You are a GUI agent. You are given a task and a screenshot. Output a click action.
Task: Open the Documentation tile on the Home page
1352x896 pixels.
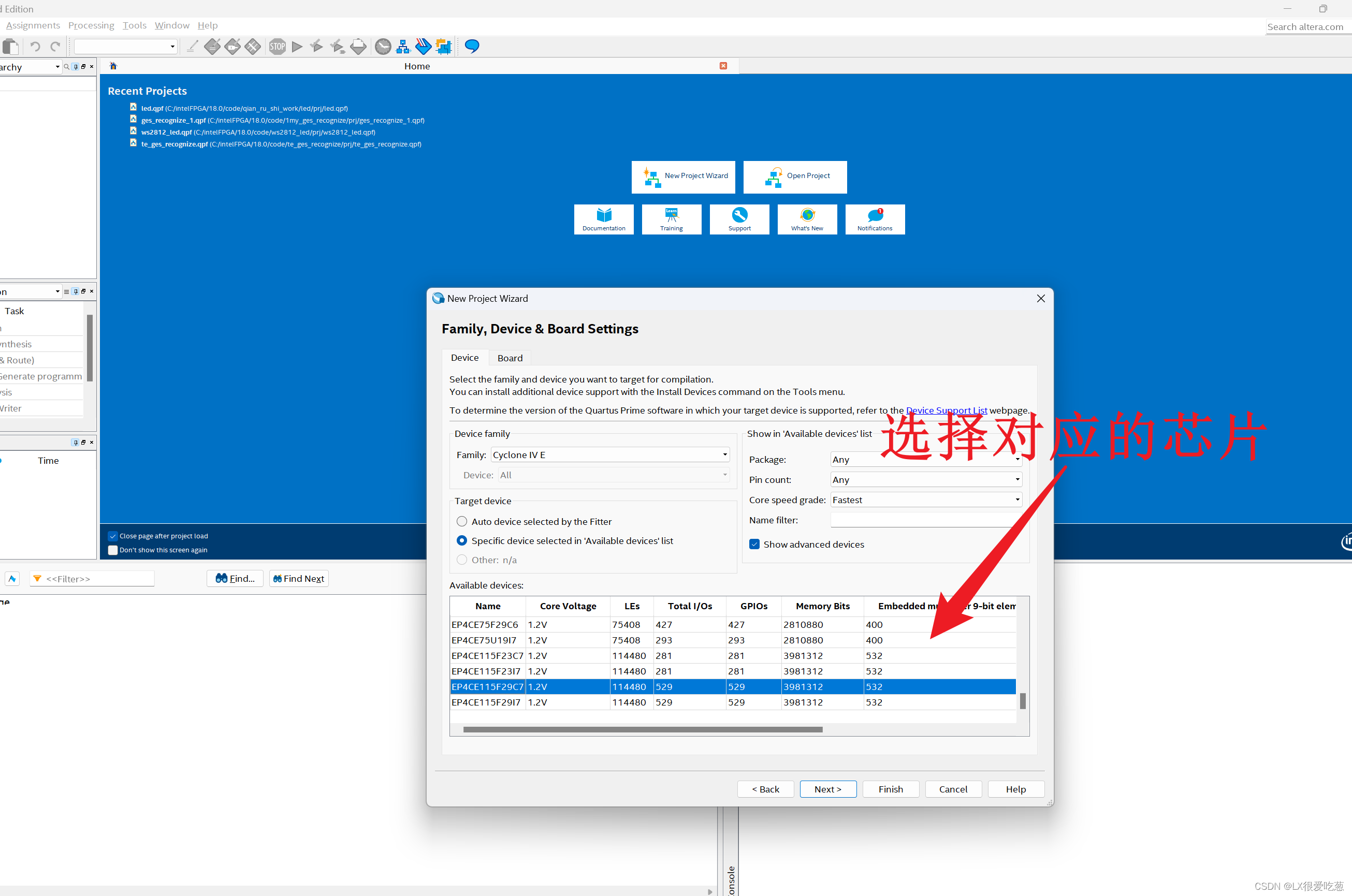pyautogui.click(x=604, y=219)
